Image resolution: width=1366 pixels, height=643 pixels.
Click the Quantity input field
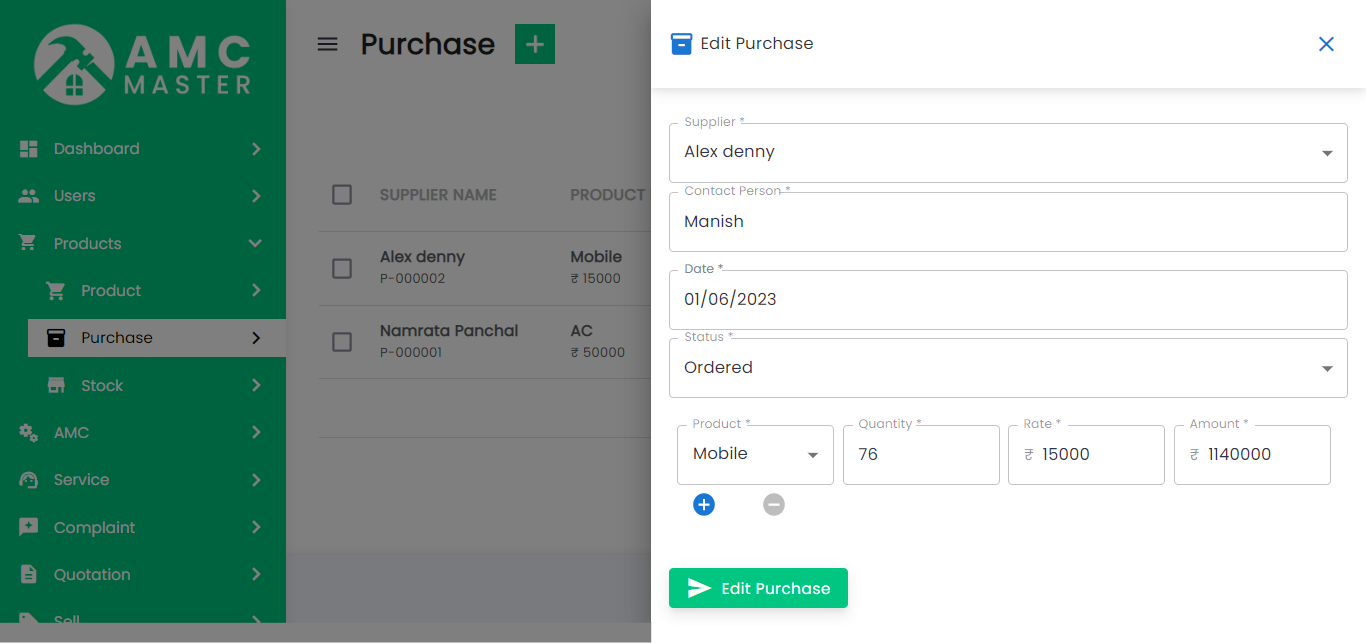(920, 455)
